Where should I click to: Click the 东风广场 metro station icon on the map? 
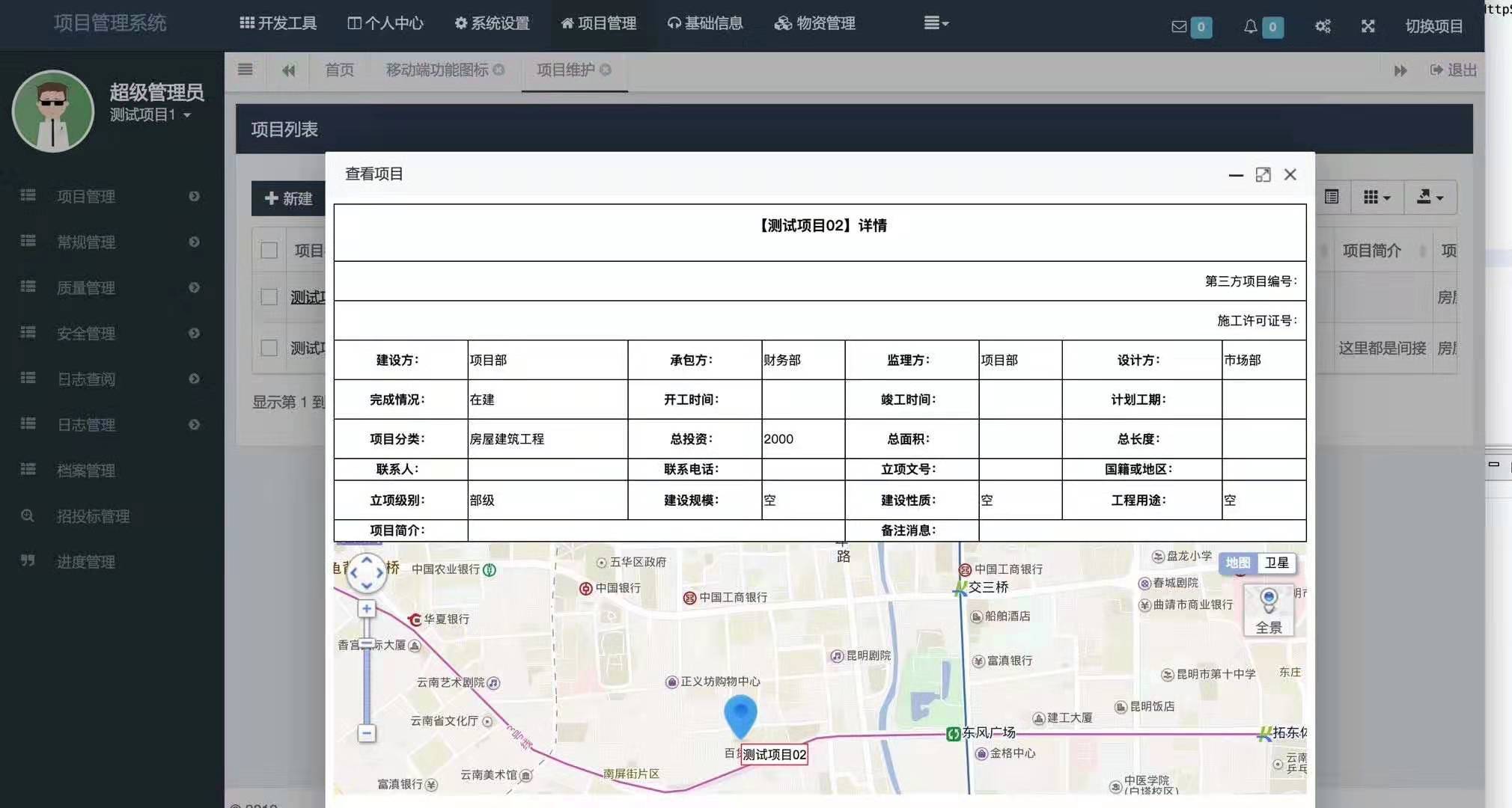click(953, 734)
